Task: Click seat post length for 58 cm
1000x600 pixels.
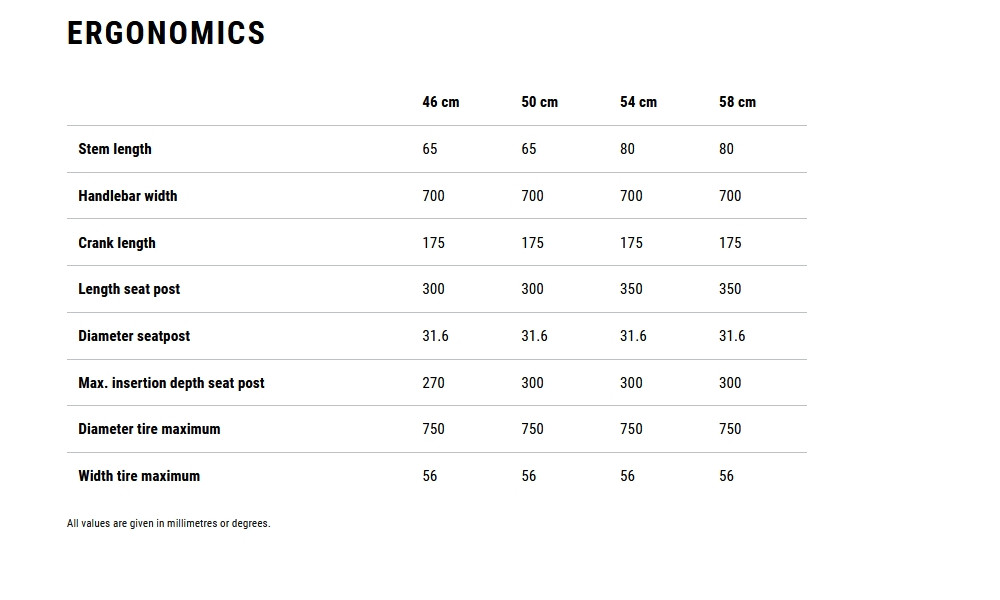Action: [730, 289]
